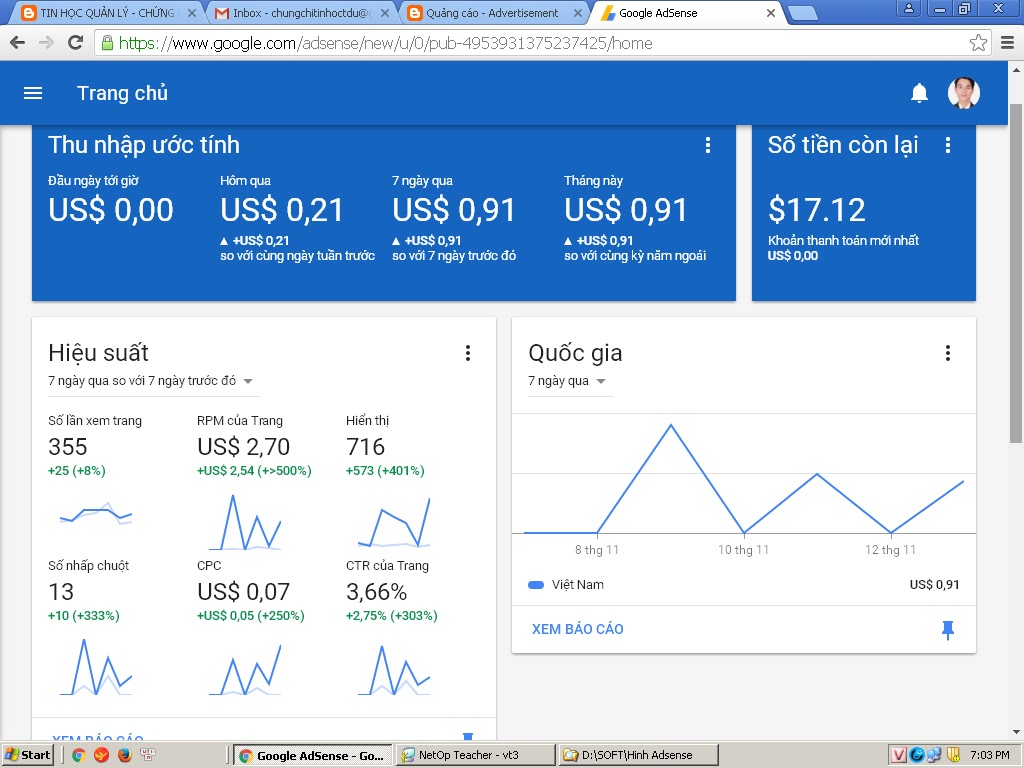Reload the current page
1024x768 pixels.
coord(76,43)
